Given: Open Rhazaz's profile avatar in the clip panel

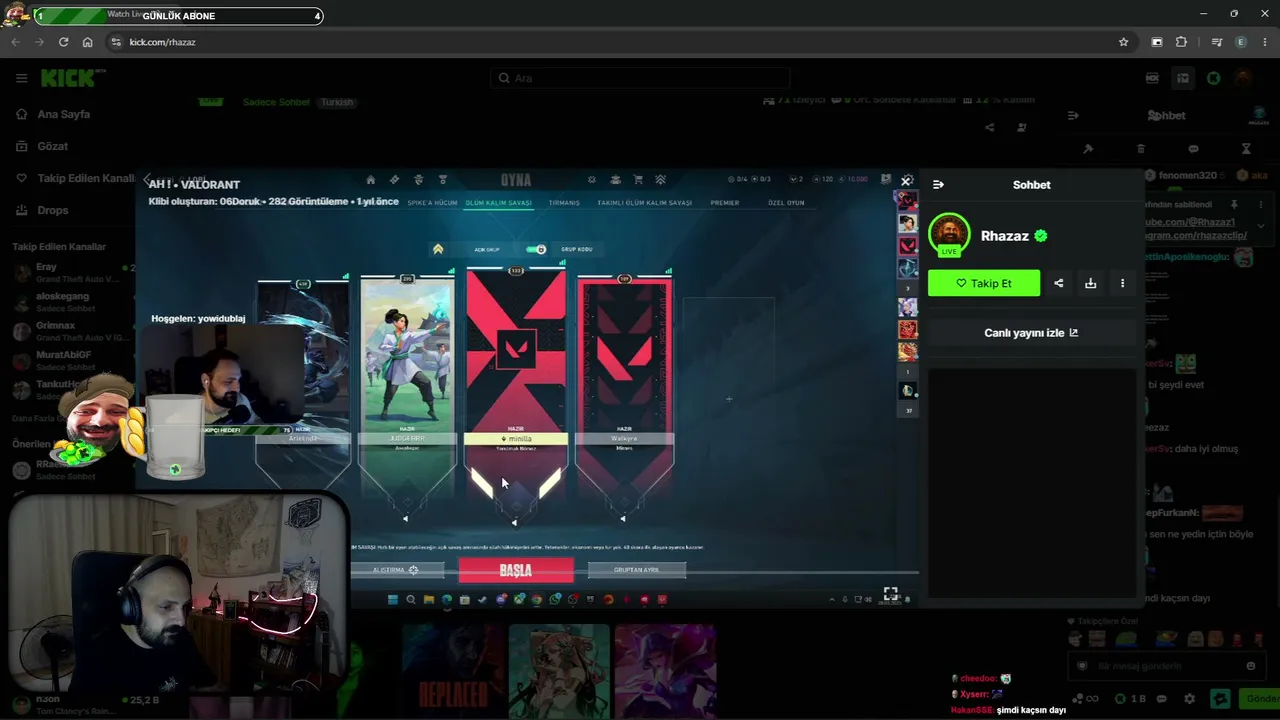Looking at the screenshot, I should coord(949,235).
